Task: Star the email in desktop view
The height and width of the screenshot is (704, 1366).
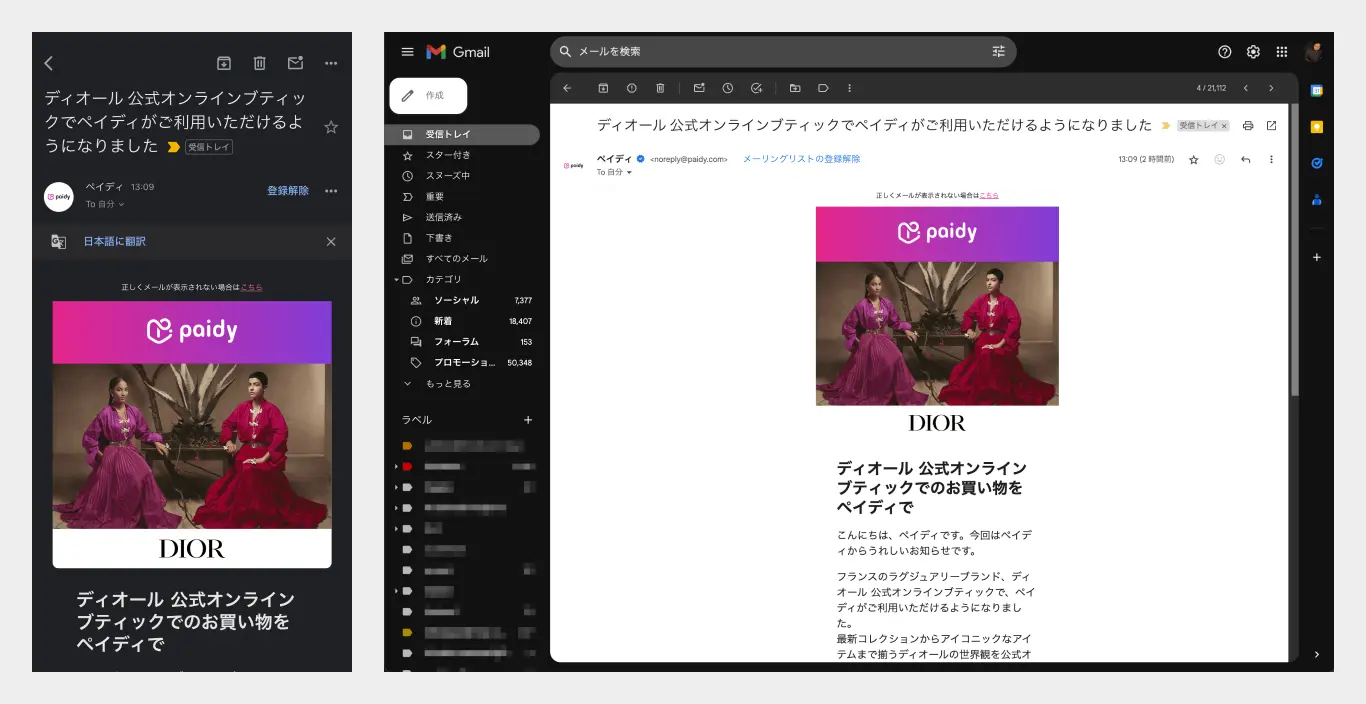Action: 1193,159
